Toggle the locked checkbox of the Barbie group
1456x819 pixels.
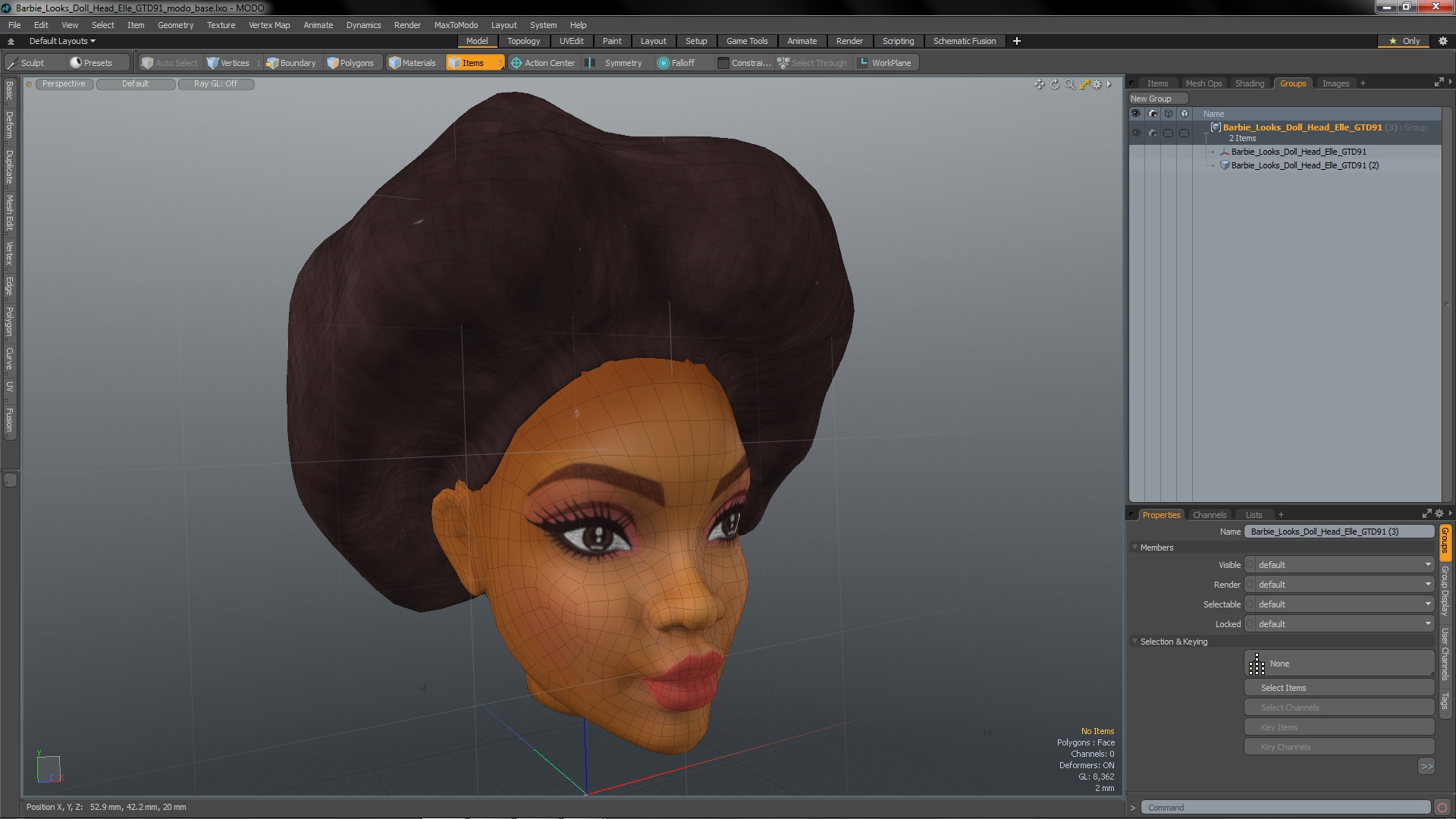pyautogui.click(x=1185, y=133)
